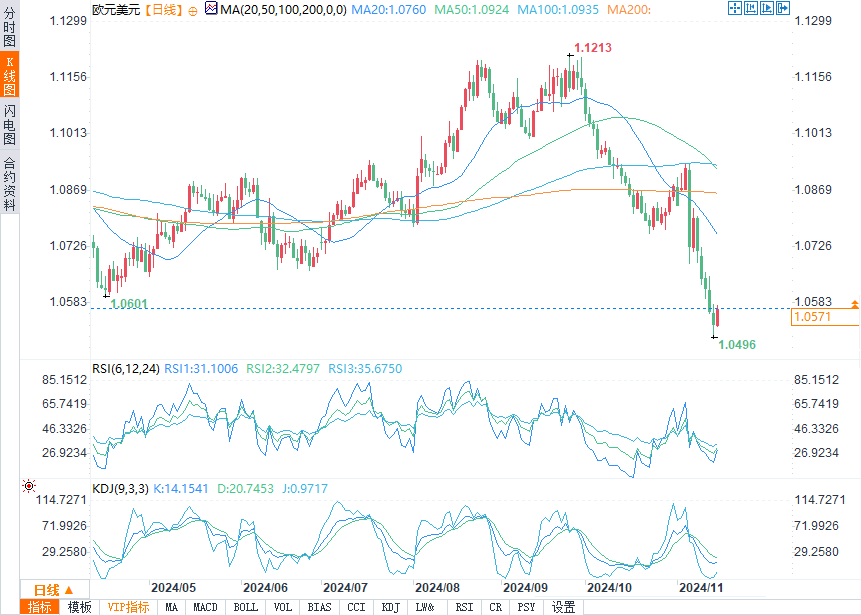Click the RSI(6,12,24) parameter label
Screen dimensions: 861x615
(126, 368)
